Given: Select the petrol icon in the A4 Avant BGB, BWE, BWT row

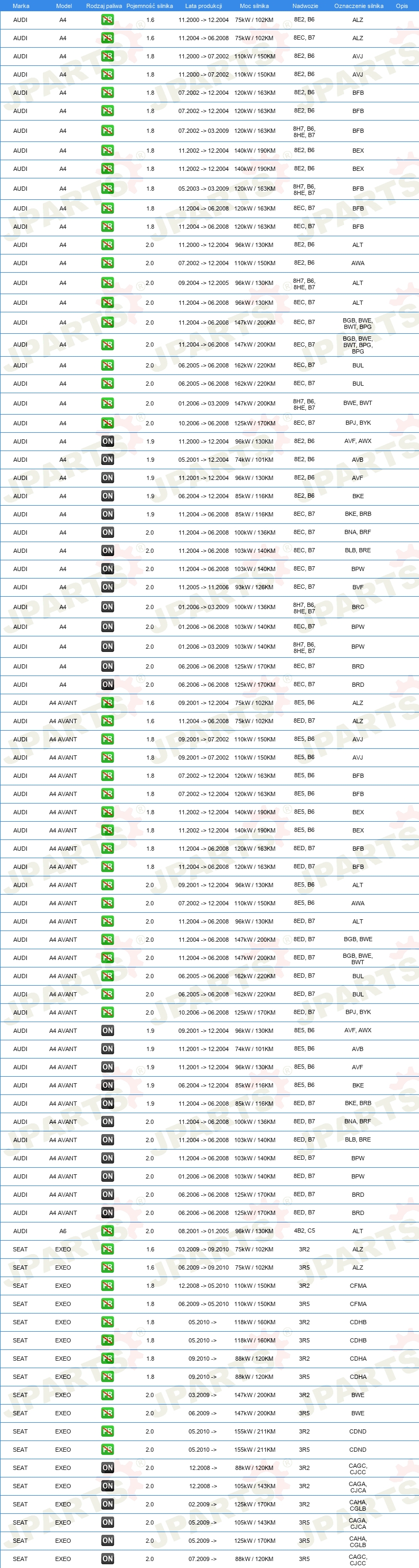Looking at the screenshot, I should tap(107, 958).
